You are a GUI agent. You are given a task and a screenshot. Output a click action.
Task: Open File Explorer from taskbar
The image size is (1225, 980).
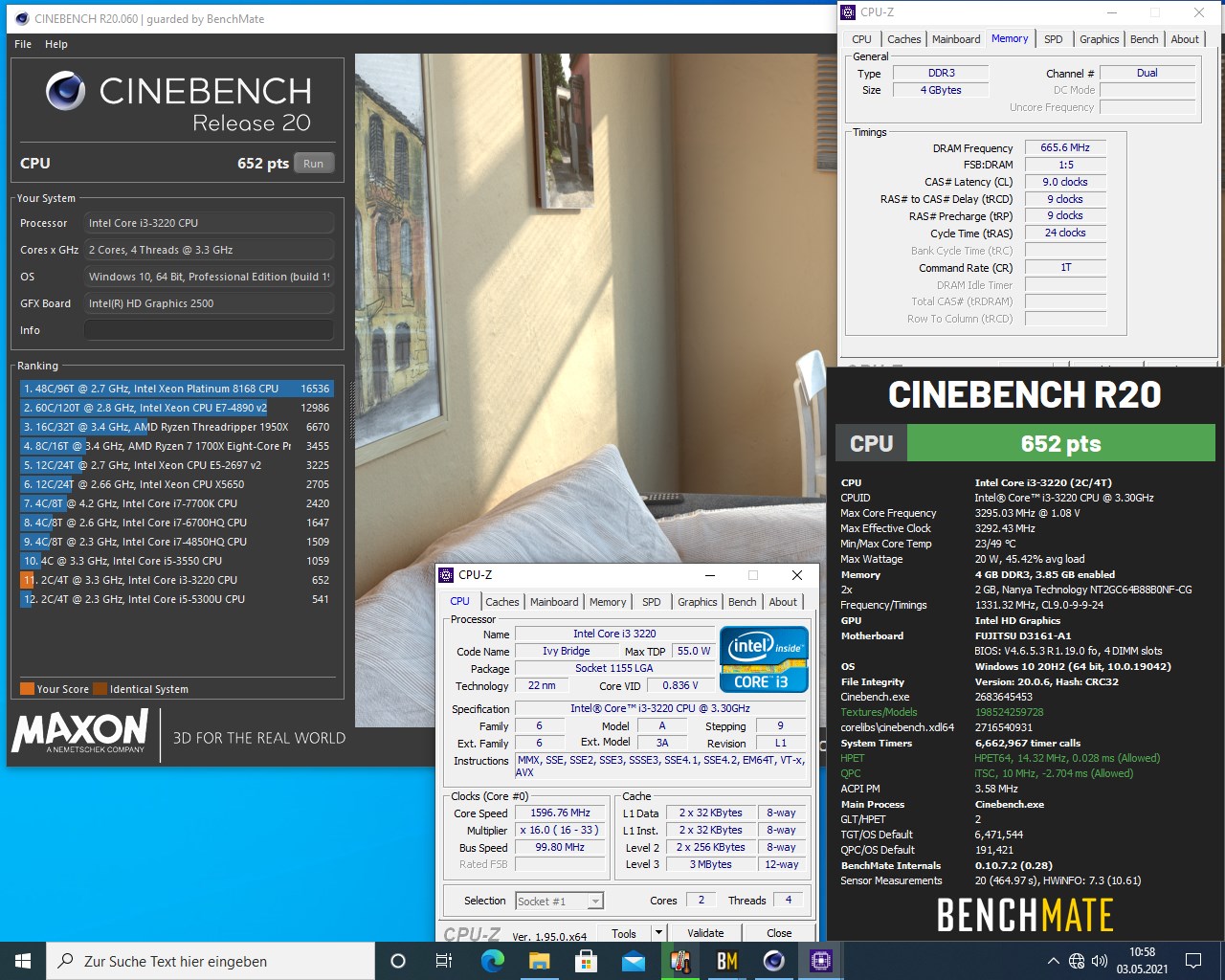[539, 961]
